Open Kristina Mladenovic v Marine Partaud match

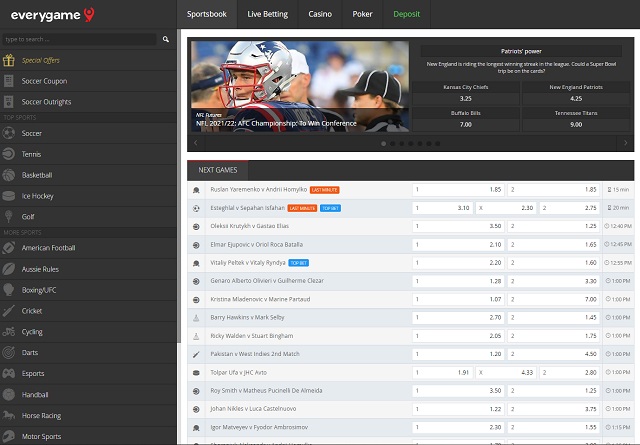[x=260, y=299]
